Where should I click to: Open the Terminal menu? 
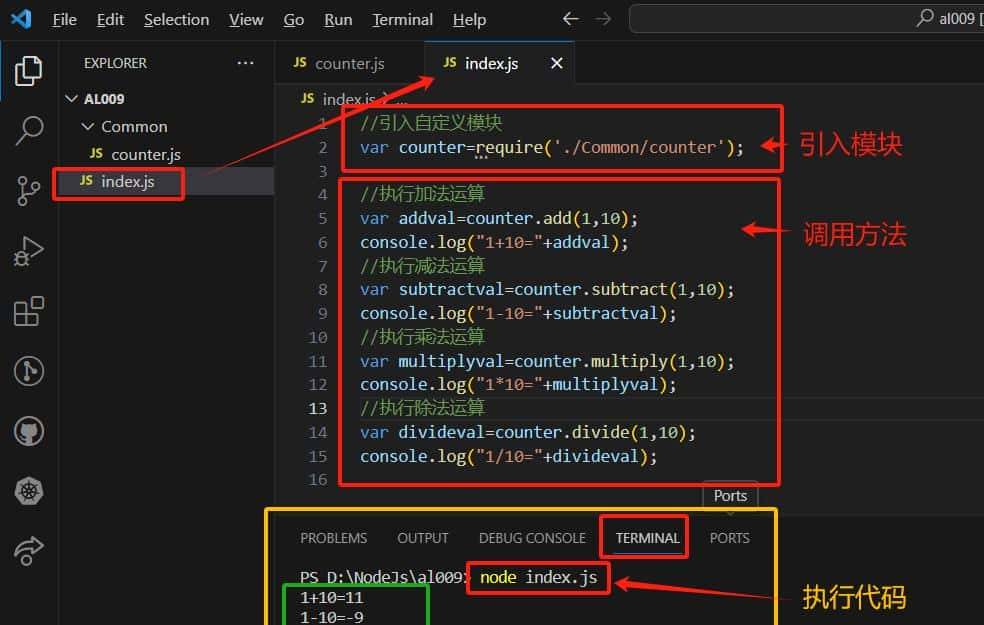click(402, 19)
